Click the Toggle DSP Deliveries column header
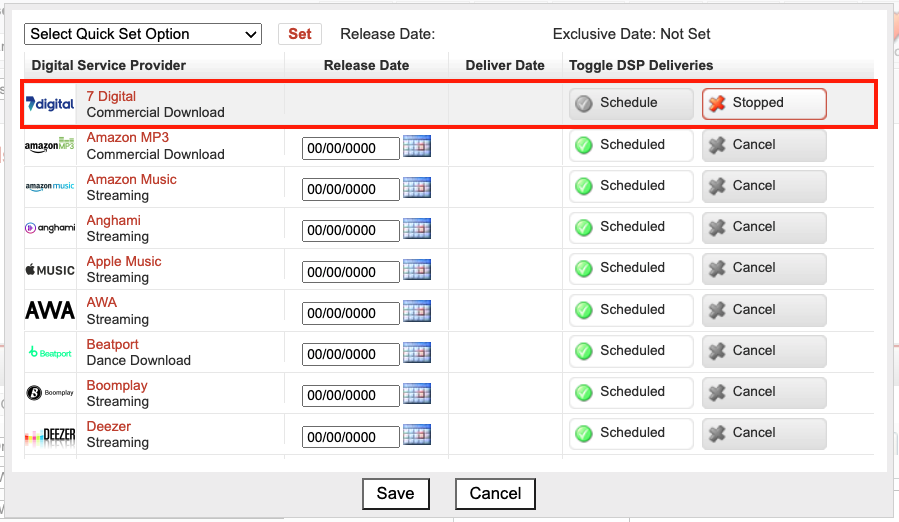 pyautogui.click(x=641, y=65)
